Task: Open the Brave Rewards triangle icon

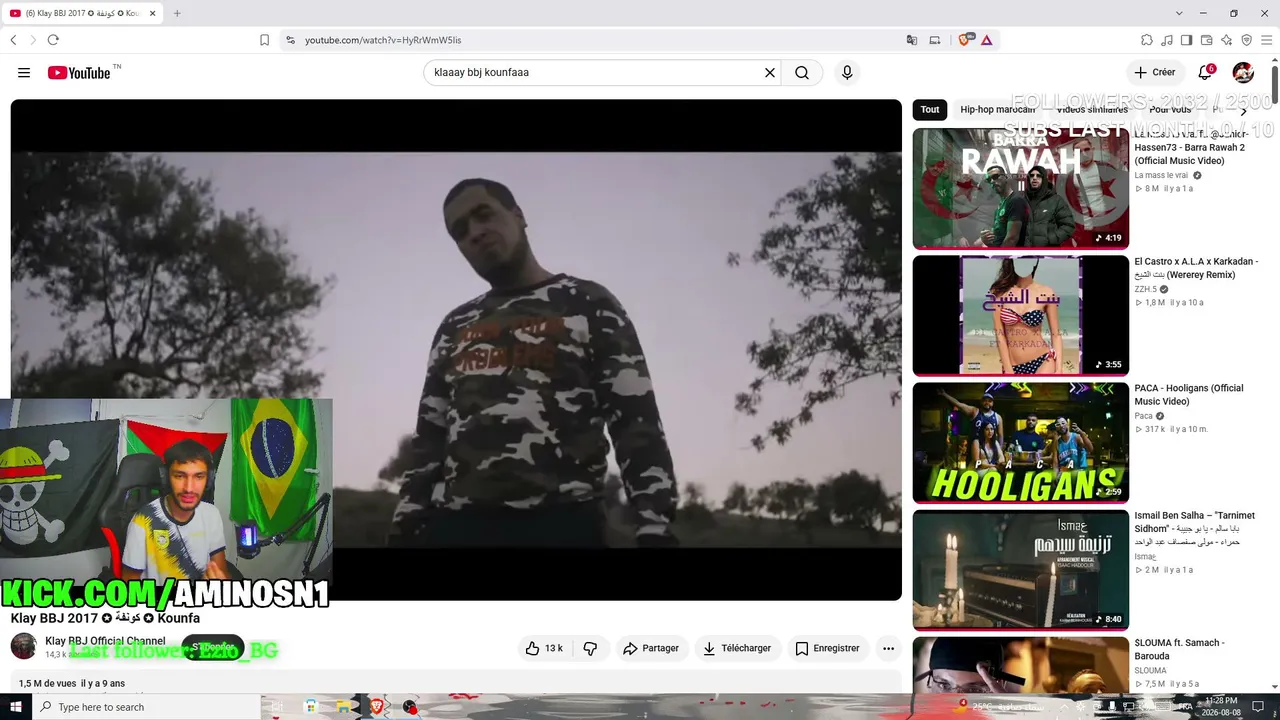Action: click(986, 40)
